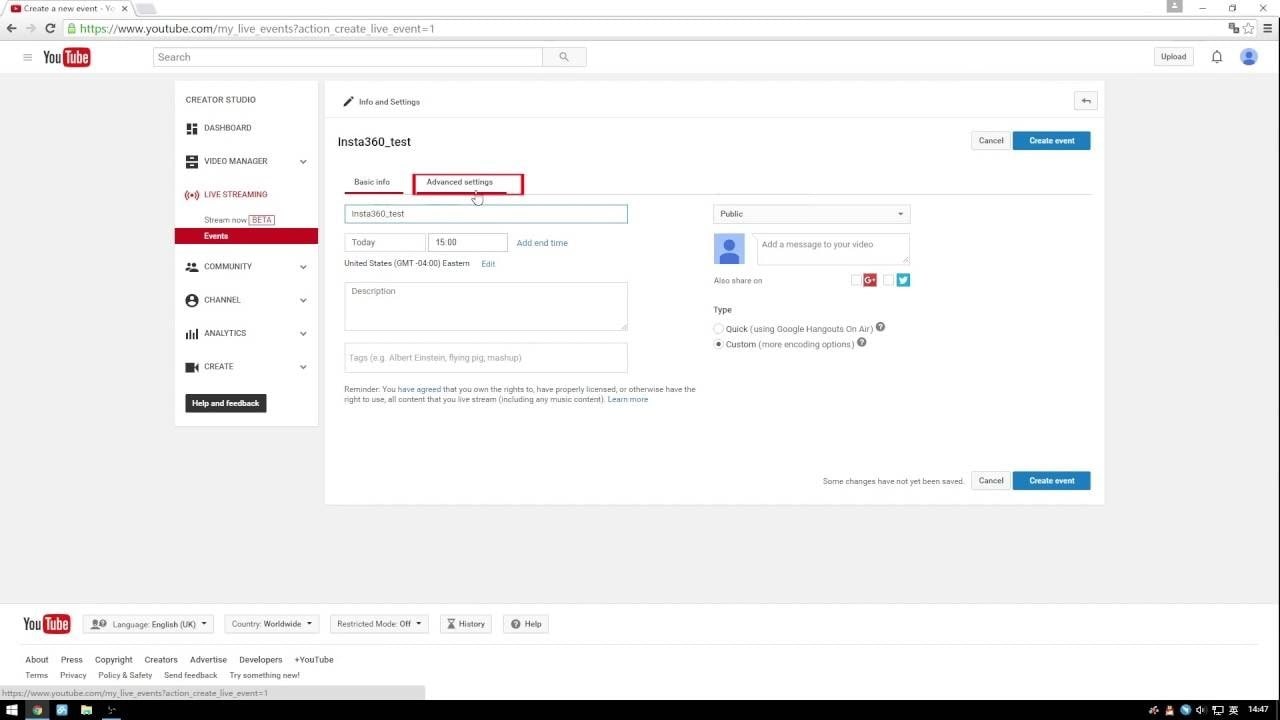Click the Create event button
The image size is (1280, 720).
(1051, 140)
